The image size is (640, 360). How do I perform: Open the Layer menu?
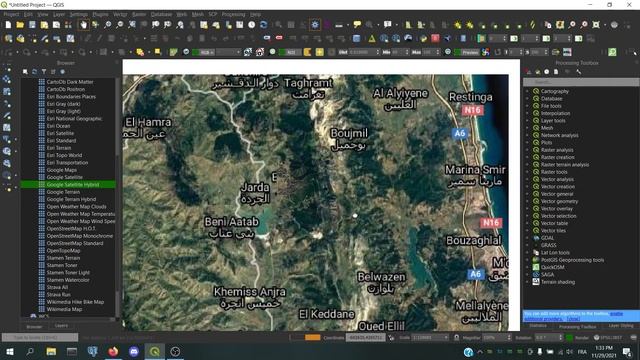[59, 14]
